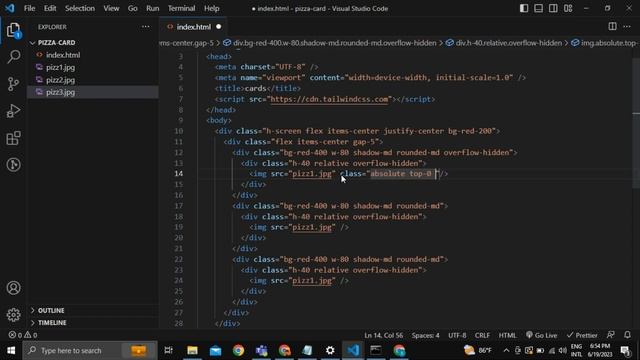Follow pizz1.jpg link on line 19
640x360 pixels.
tap(312, 227)
